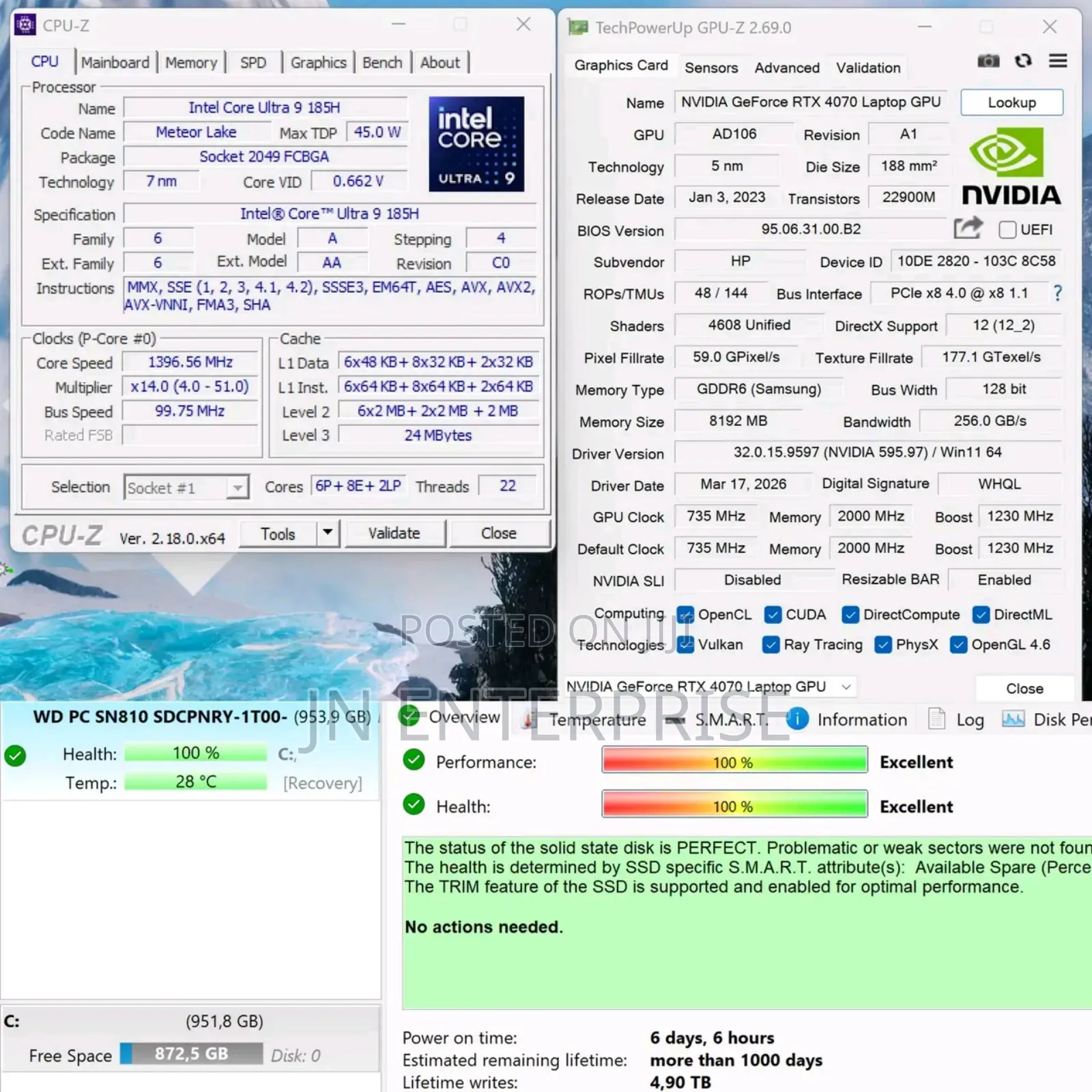1092x1092 pixels.
Task: Switch to the Memory tab in CPU-Z
Action: (x=191, y=63)
